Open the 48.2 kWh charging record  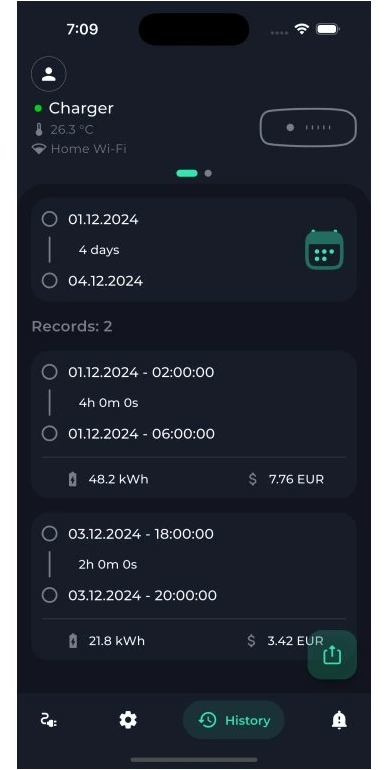194,425
